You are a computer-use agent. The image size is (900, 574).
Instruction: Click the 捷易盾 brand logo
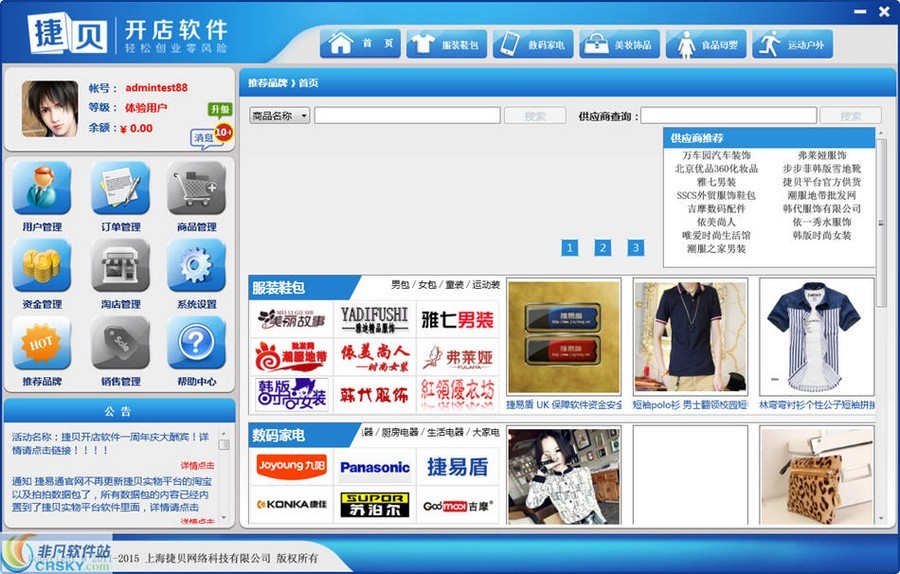pyautogui.click(x=457, y=466)
